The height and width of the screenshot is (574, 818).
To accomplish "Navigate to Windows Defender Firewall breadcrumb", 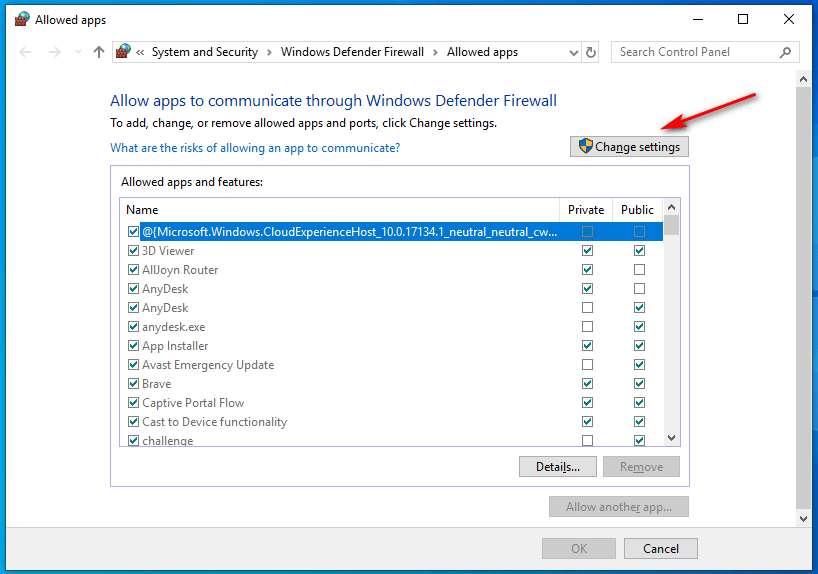I will coord(352,52).
